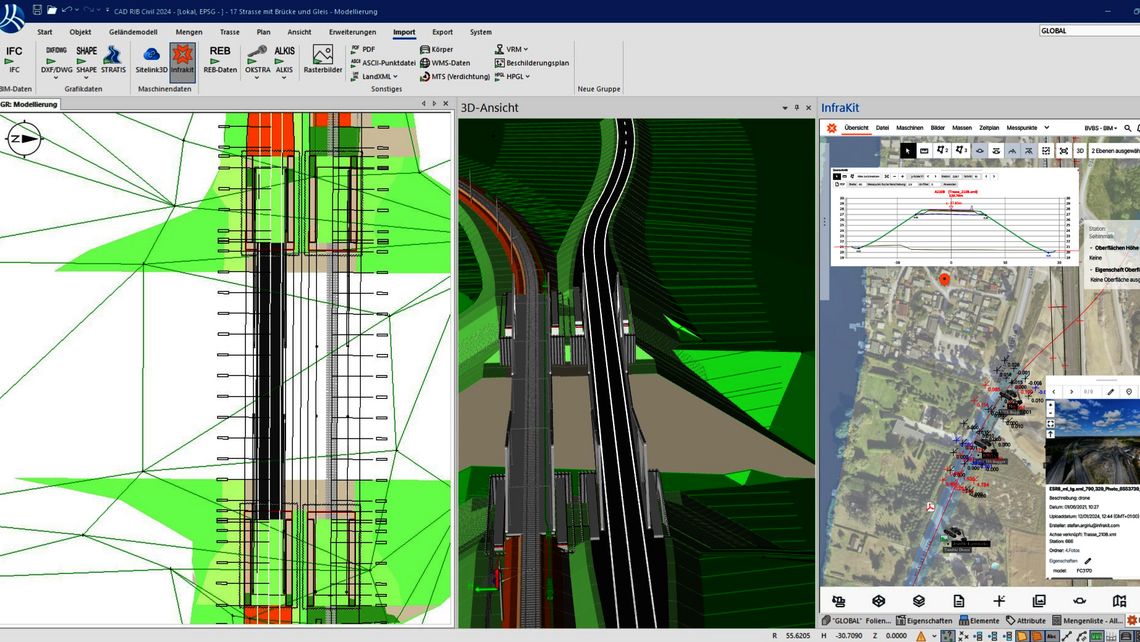Import an ASCII-Punktdatei
This screenshot has height=642, width=1140.
pyautogui.click(x=383, y=63)
